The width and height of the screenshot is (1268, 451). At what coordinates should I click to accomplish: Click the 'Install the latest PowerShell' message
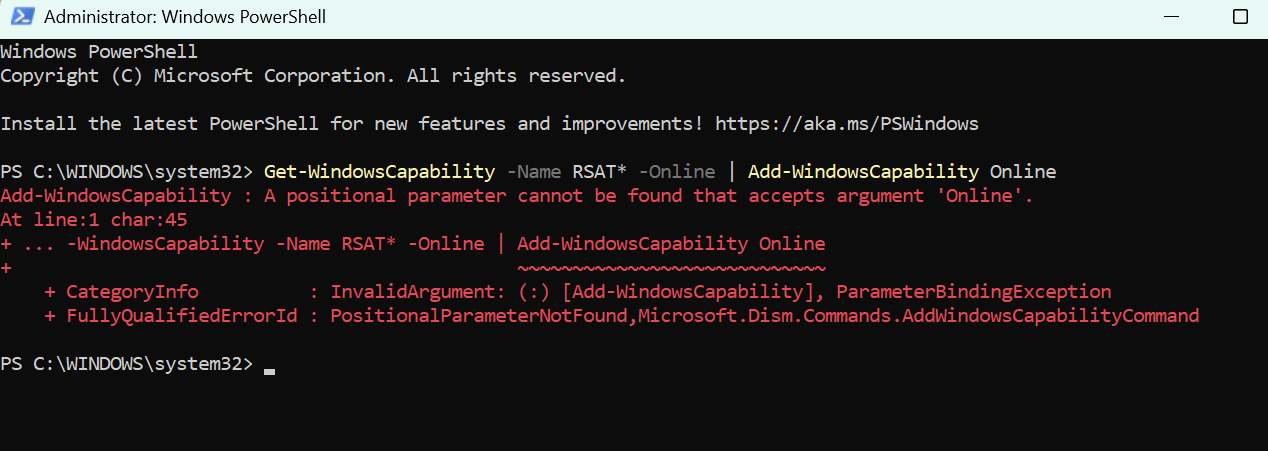160,124
